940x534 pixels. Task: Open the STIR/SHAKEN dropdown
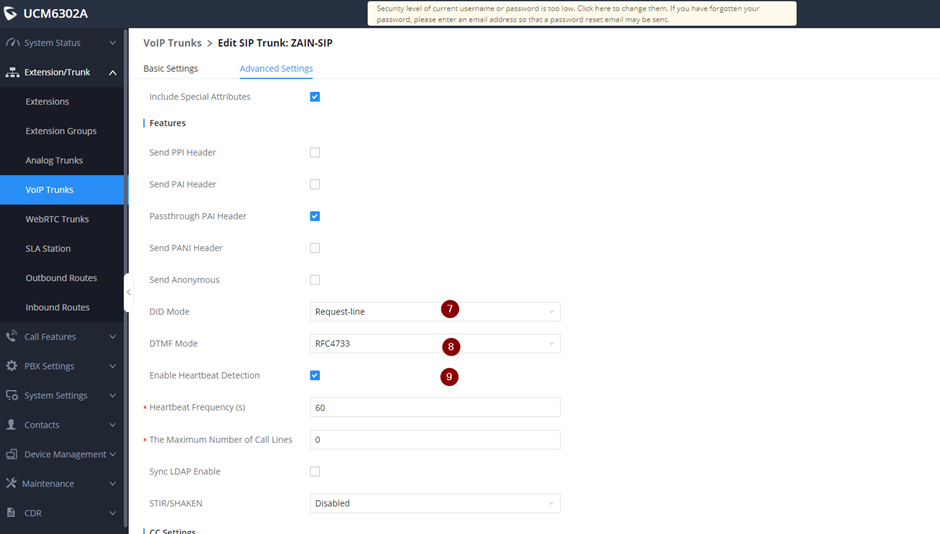[x=435, y=504]
